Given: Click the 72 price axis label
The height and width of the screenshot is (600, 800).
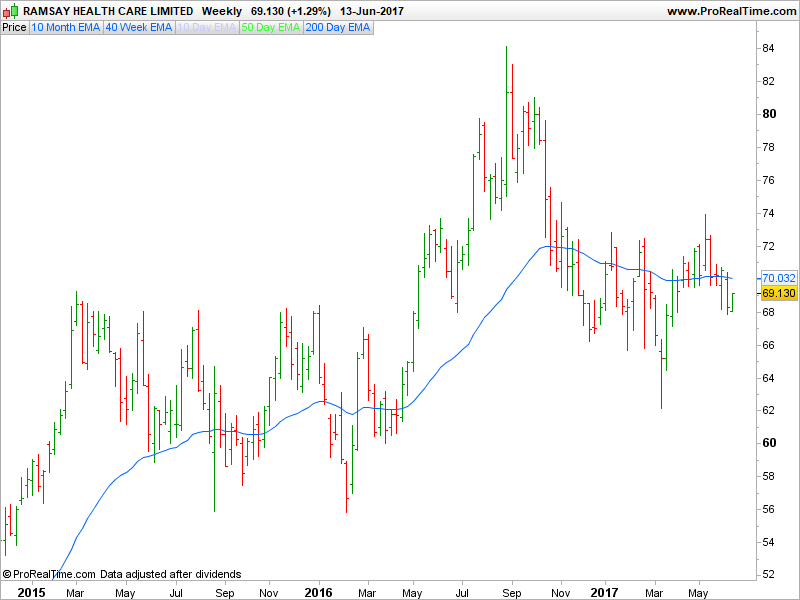Looking at the screenshot, I should click(x=768, y=246).
